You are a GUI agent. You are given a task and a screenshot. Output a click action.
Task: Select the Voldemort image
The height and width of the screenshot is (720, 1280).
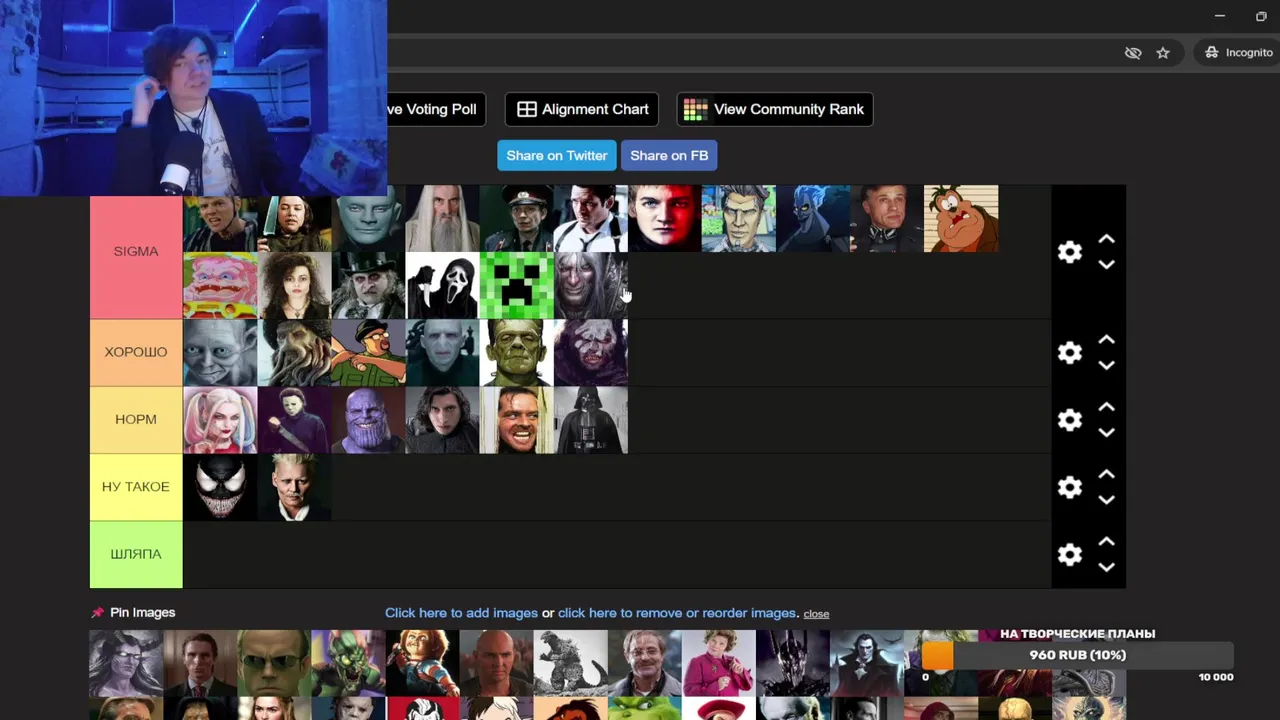coord(443,352)
